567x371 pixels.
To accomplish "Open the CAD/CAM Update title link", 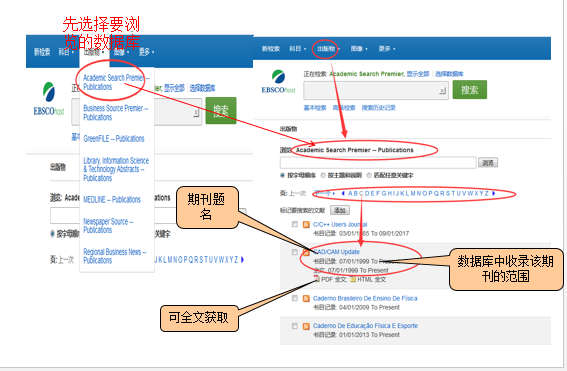I will click(336, 252).
